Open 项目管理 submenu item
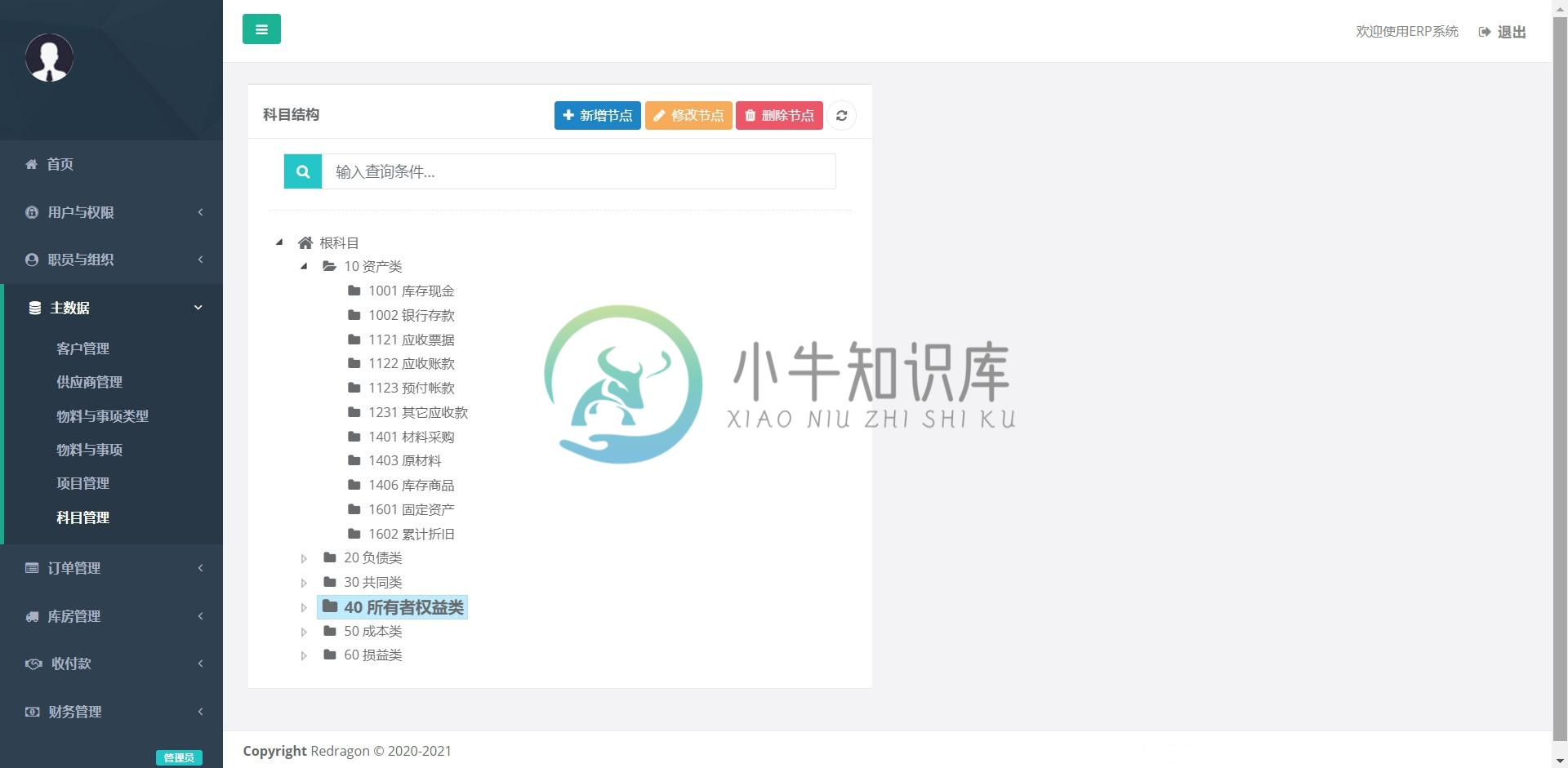This screenshot has height=768, width=1568. coord(82,483)
